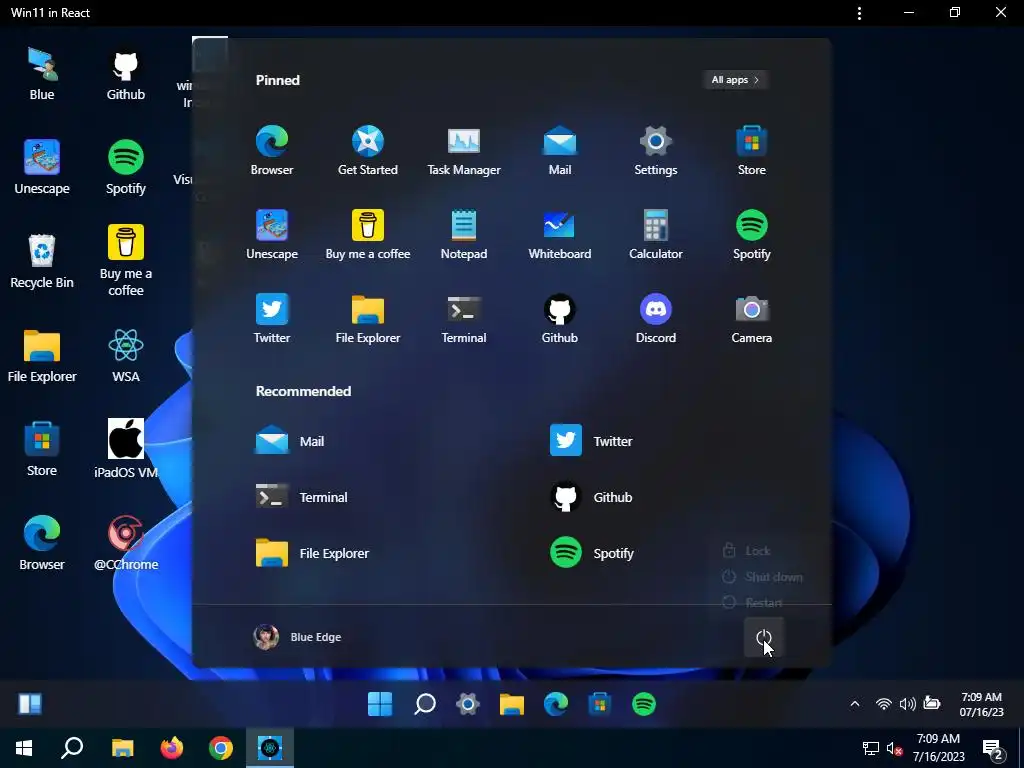Image resolution: width=1024 pixels, height=768 pixels.
Task: Launch Unescape in Pinned section
Action: (272, 234)
